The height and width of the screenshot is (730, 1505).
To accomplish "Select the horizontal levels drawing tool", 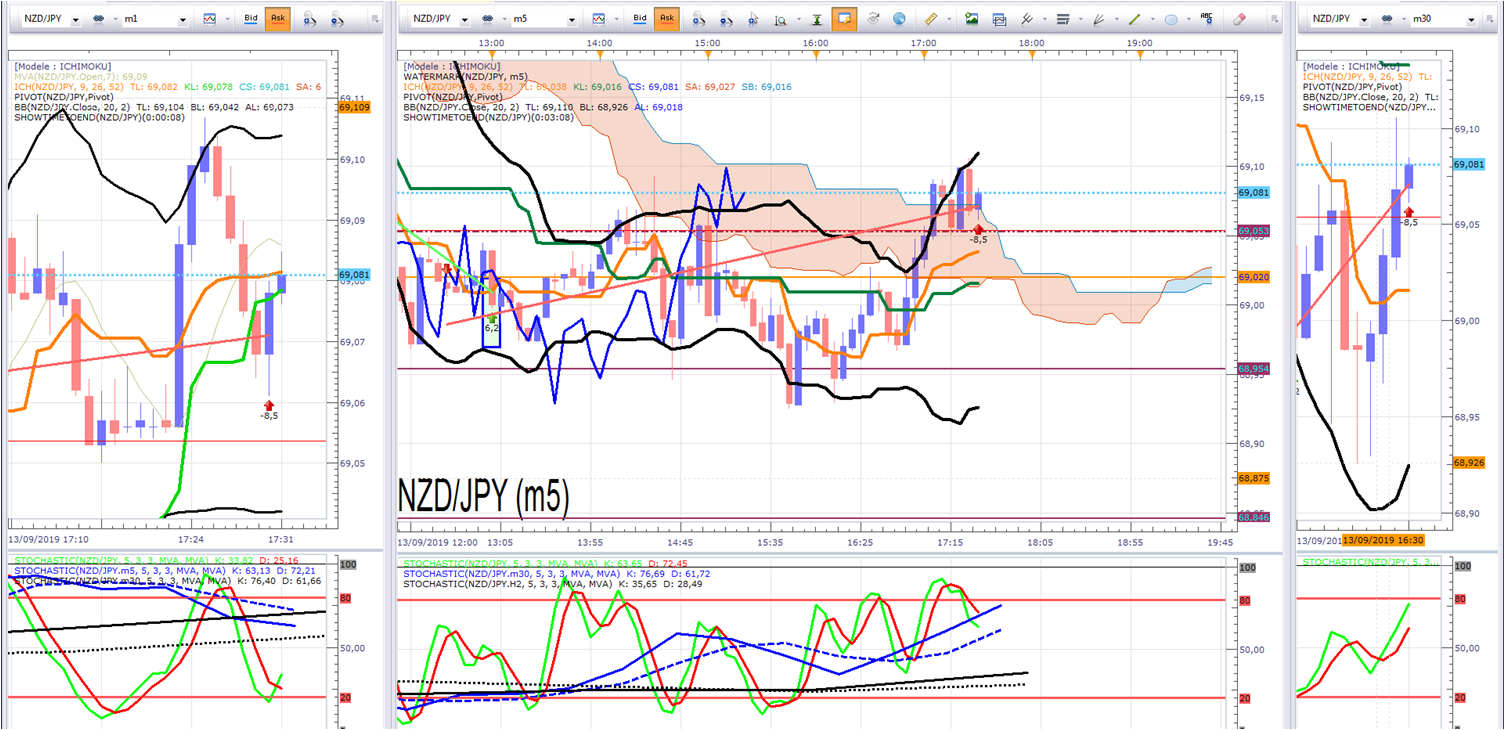I will [1062, 19].
